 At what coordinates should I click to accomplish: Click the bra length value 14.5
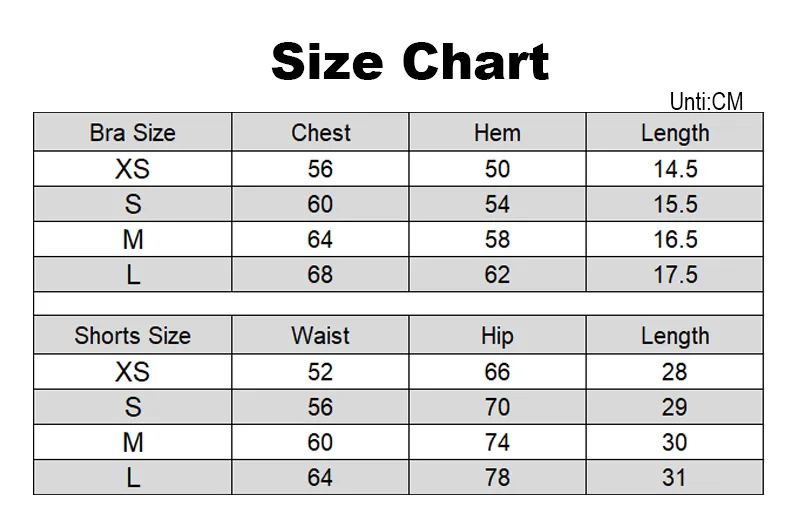(x=675, y=169)
